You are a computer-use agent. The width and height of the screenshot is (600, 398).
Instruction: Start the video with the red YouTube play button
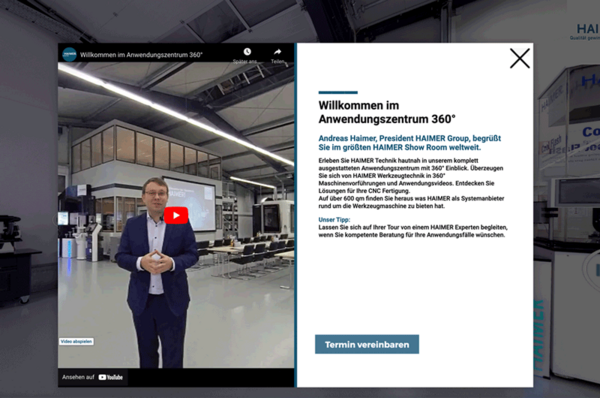coord(176,215)
